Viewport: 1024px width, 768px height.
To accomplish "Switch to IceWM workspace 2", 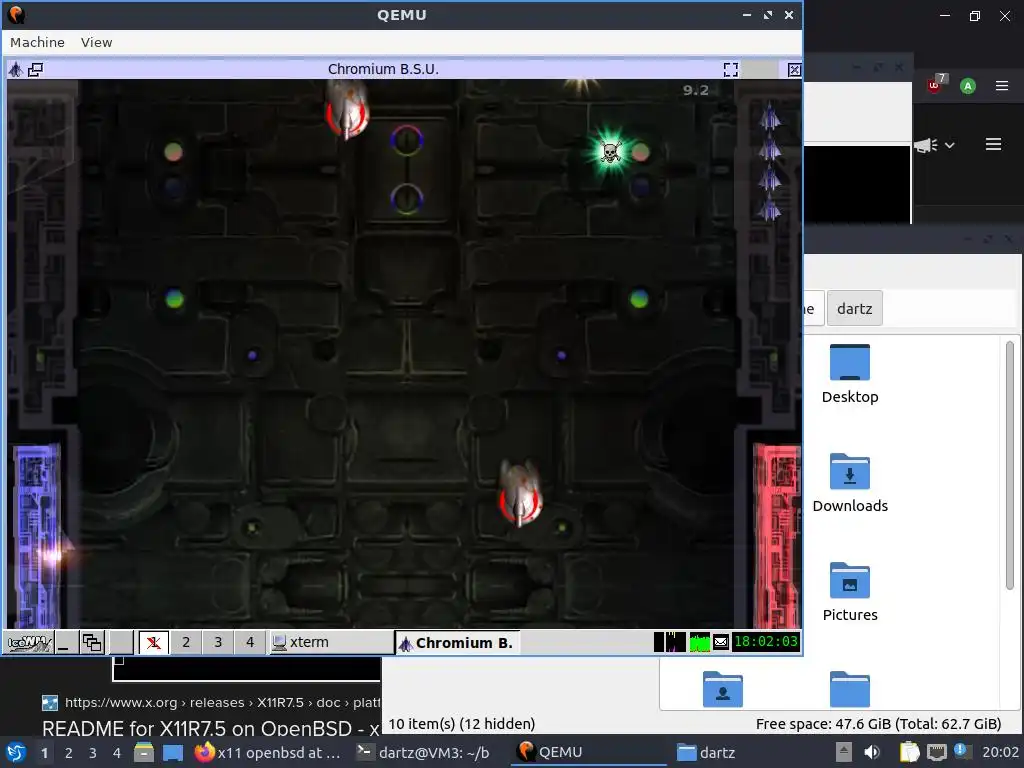I will tap(186, 643).
